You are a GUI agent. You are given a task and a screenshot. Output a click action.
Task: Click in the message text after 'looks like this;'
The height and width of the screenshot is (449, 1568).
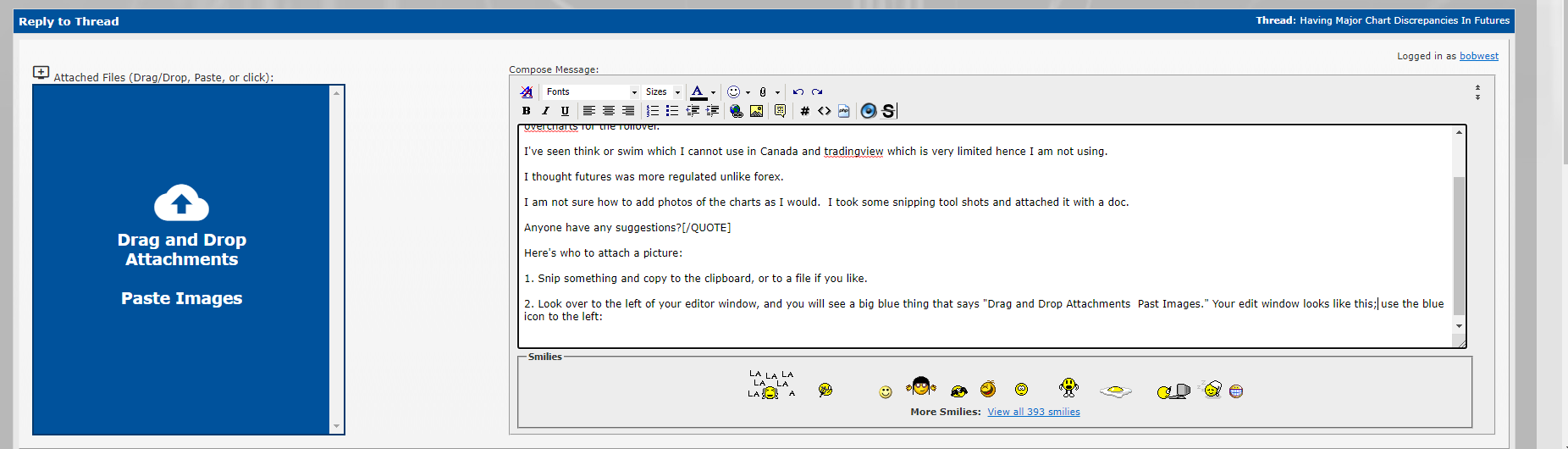click(x=1378, y=303)
